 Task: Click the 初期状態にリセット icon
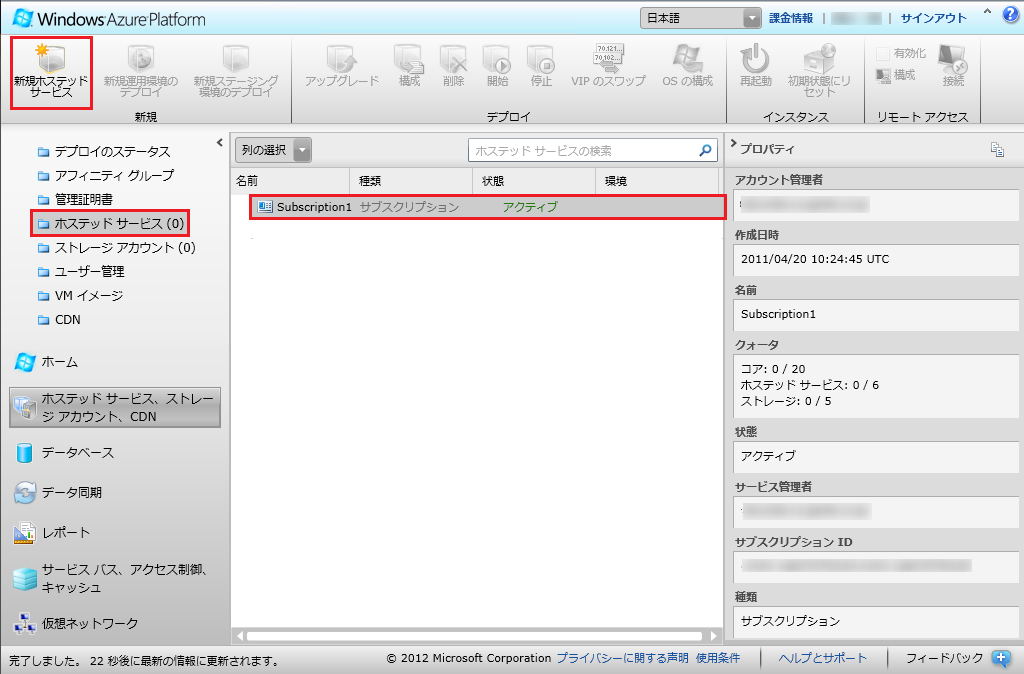(x=820, y=59)
